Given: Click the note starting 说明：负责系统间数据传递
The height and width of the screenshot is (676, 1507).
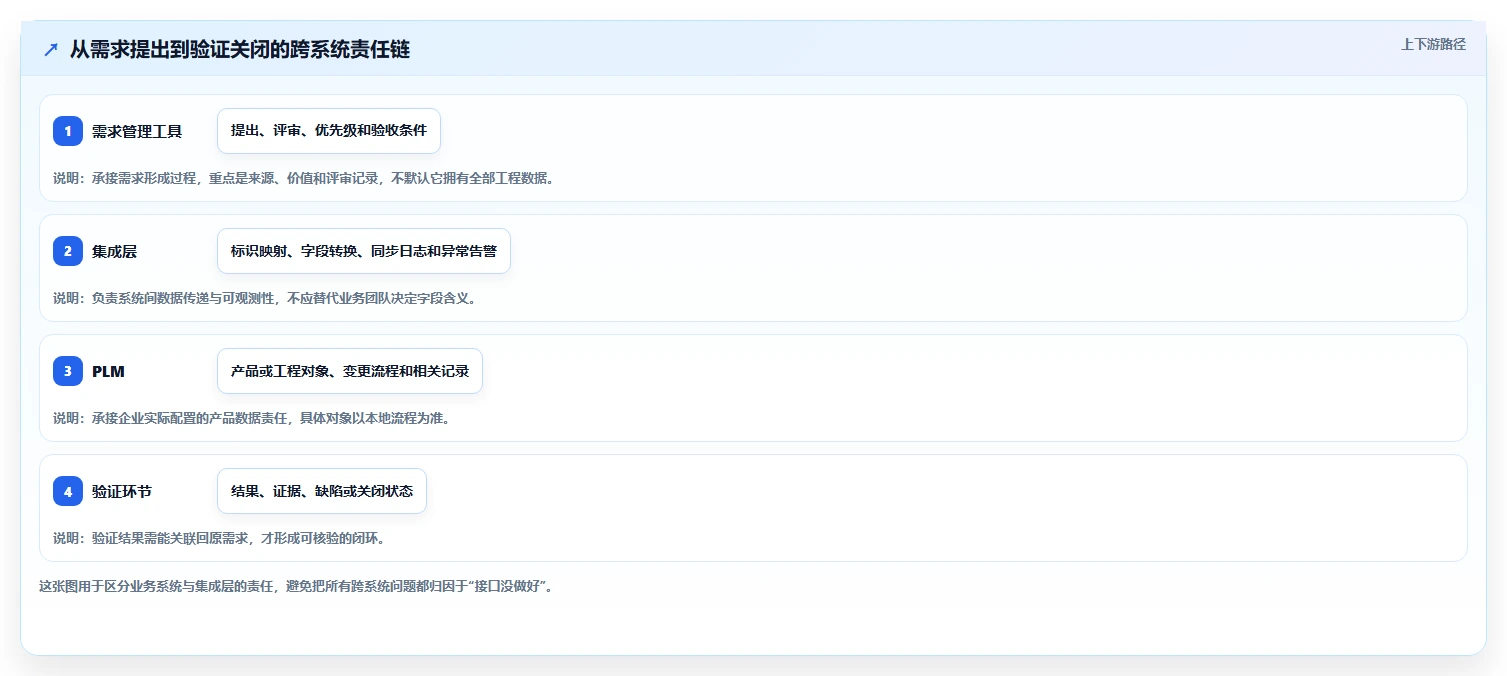Looking at the screenshot, I should tap(264, 298).
